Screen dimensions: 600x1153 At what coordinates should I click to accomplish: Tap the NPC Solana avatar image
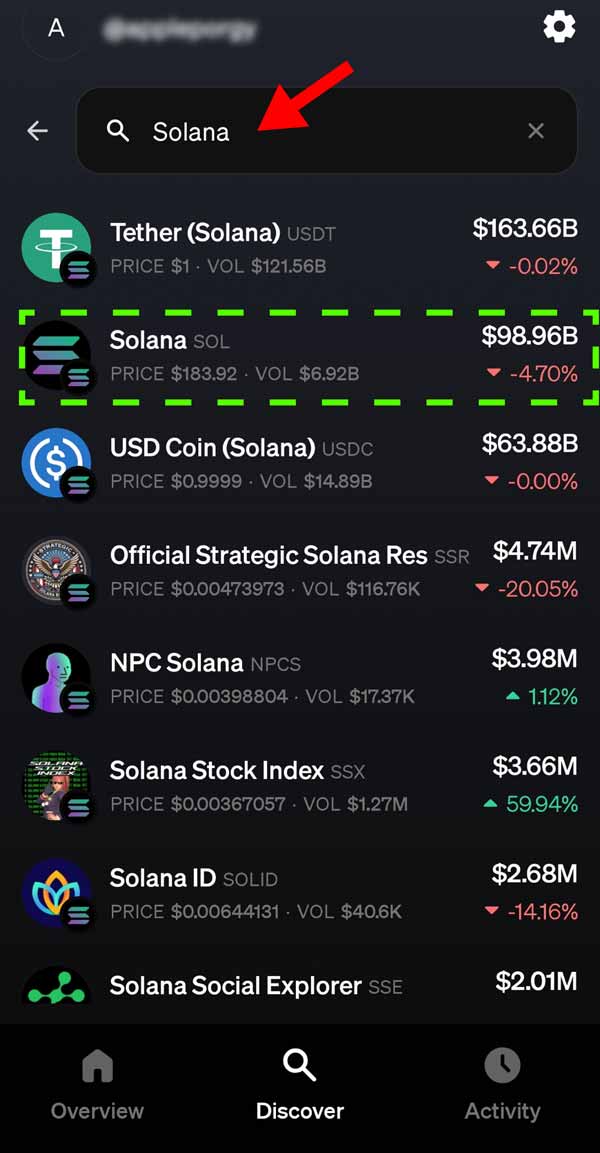click(x=57, y=678)
